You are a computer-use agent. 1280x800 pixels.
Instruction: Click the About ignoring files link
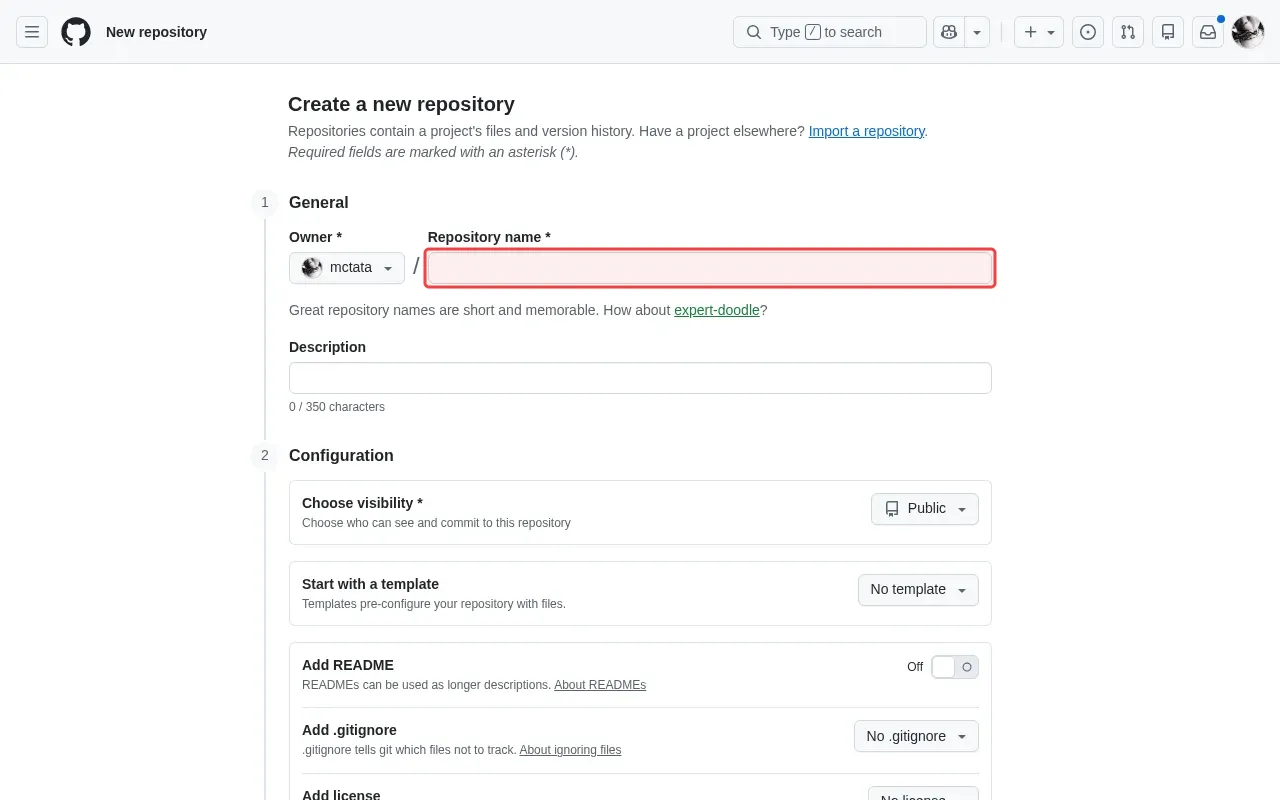(x=570, y=750)
